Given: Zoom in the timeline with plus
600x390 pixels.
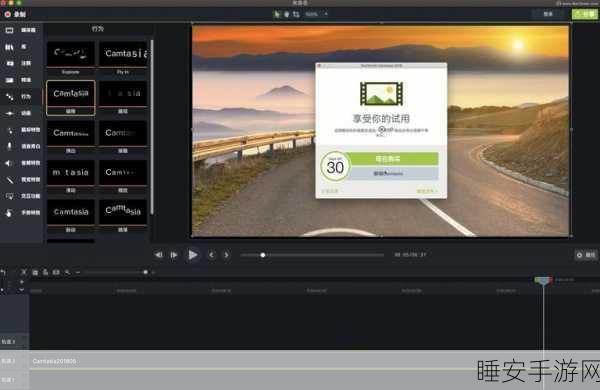Looking at the screenshot, I should tap(153, 272).
